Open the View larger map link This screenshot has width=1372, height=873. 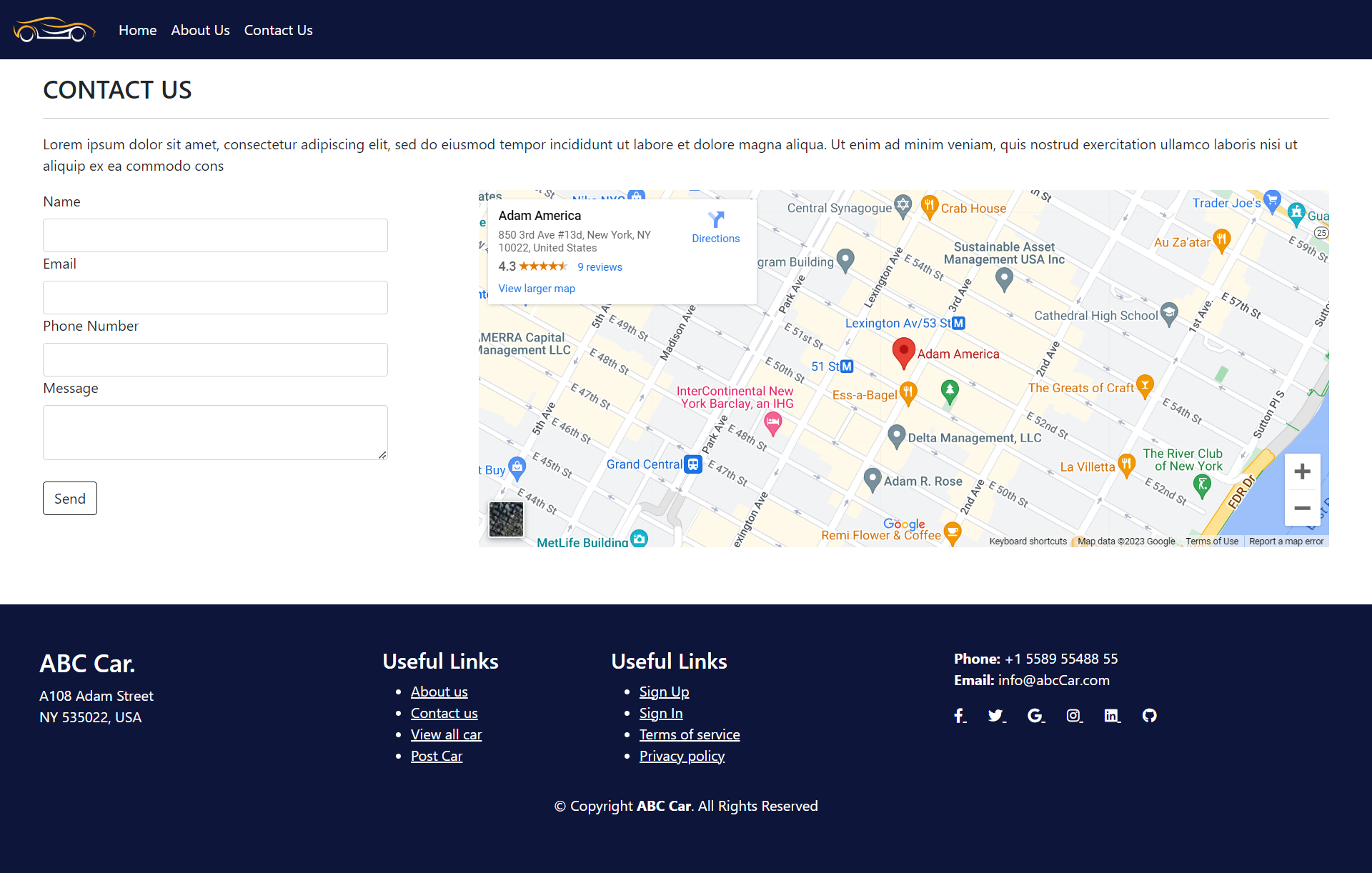(x=537, y=289)
